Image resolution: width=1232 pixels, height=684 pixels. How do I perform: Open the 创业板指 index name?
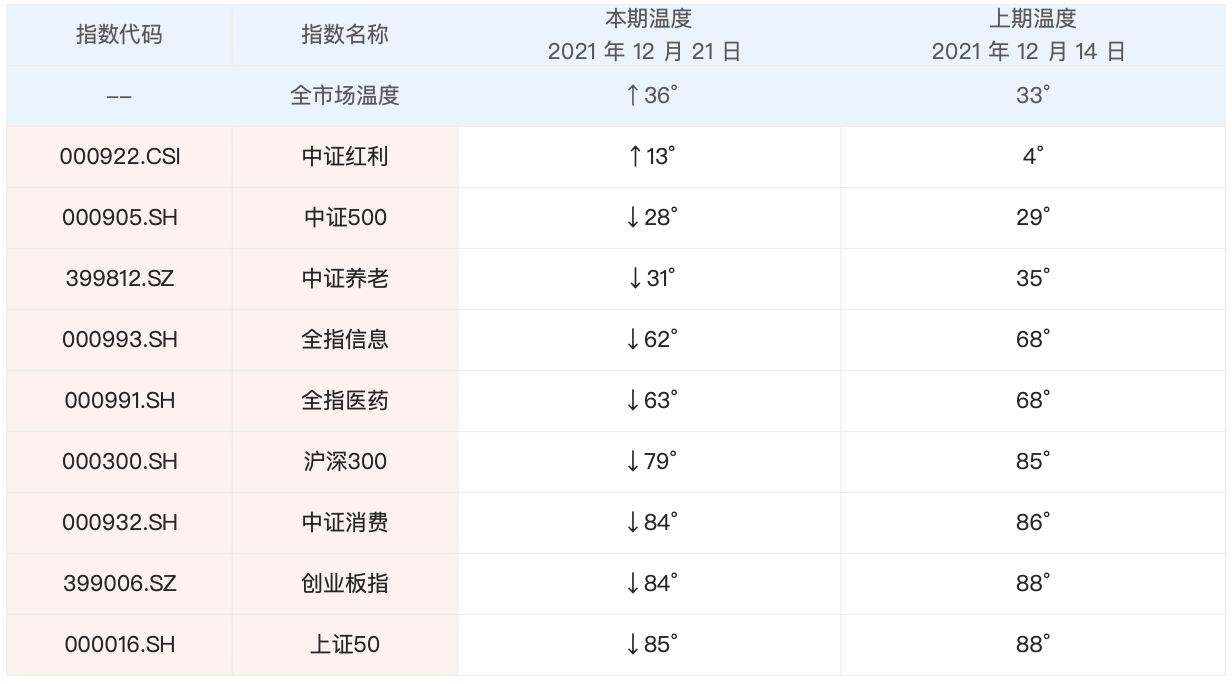pos(345,584)
